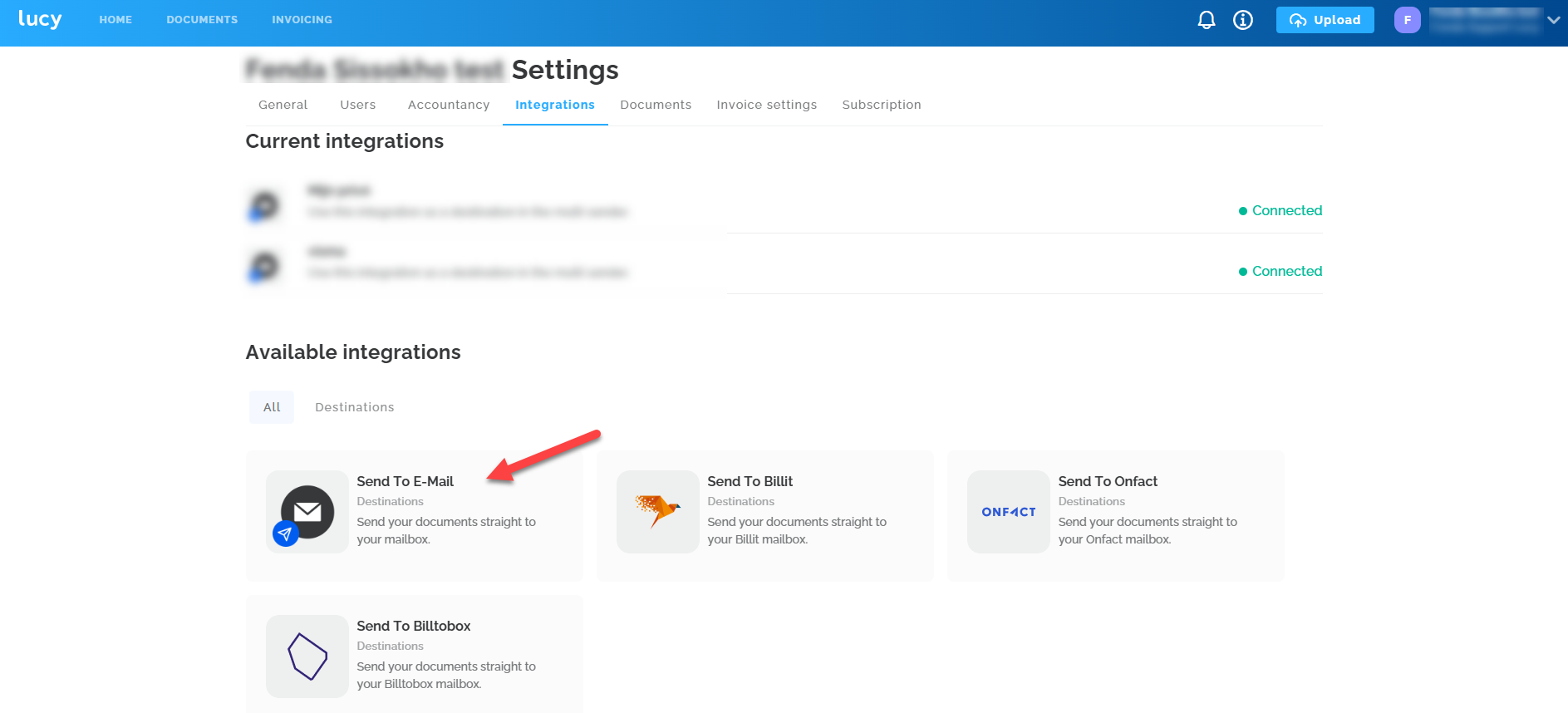Click 'Send your documents straight to your Billtobox mailbox'
The height and width of the screenshot is (713, 1568).
tap(446, 675)
